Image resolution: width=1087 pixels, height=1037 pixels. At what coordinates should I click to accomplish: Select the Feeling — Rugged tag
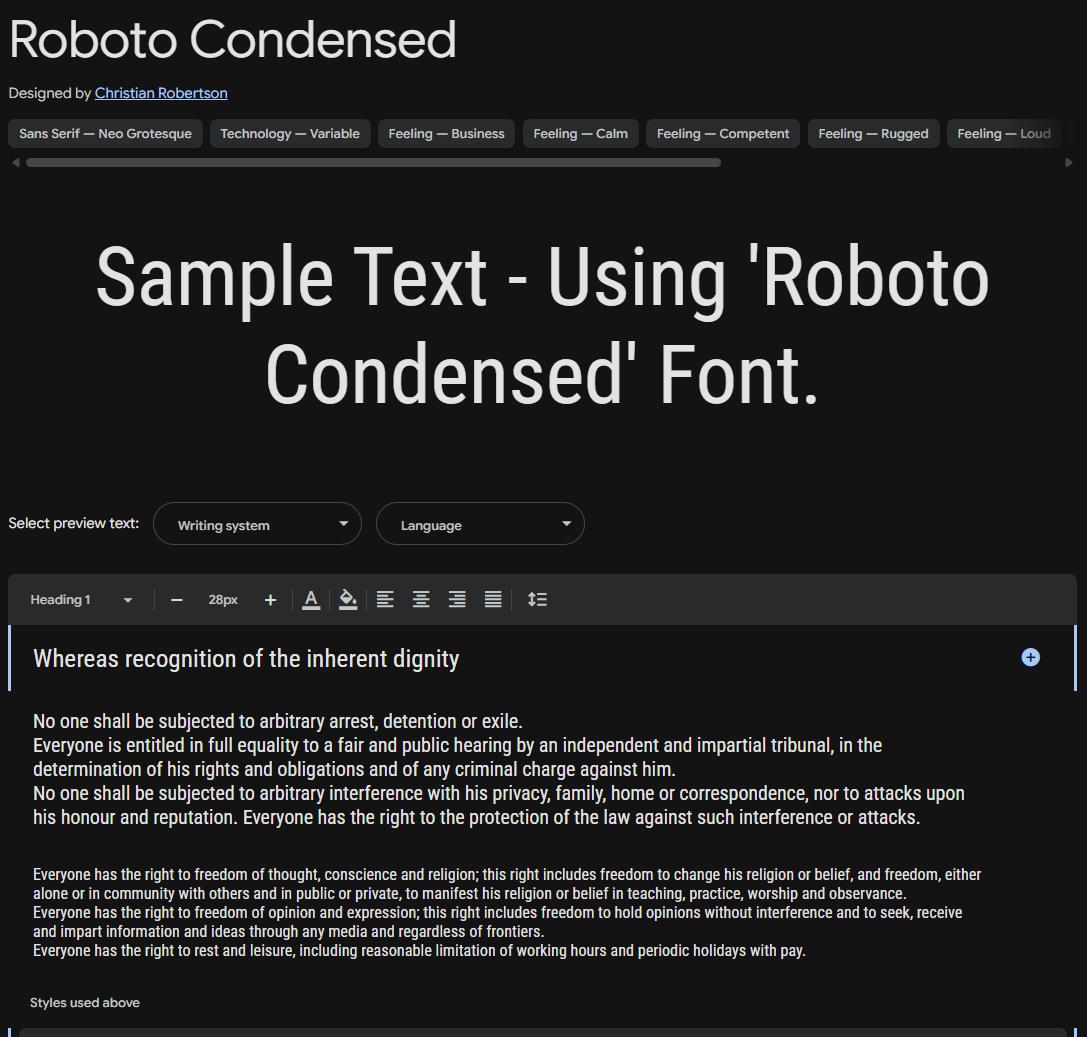(x=873, y=134)
